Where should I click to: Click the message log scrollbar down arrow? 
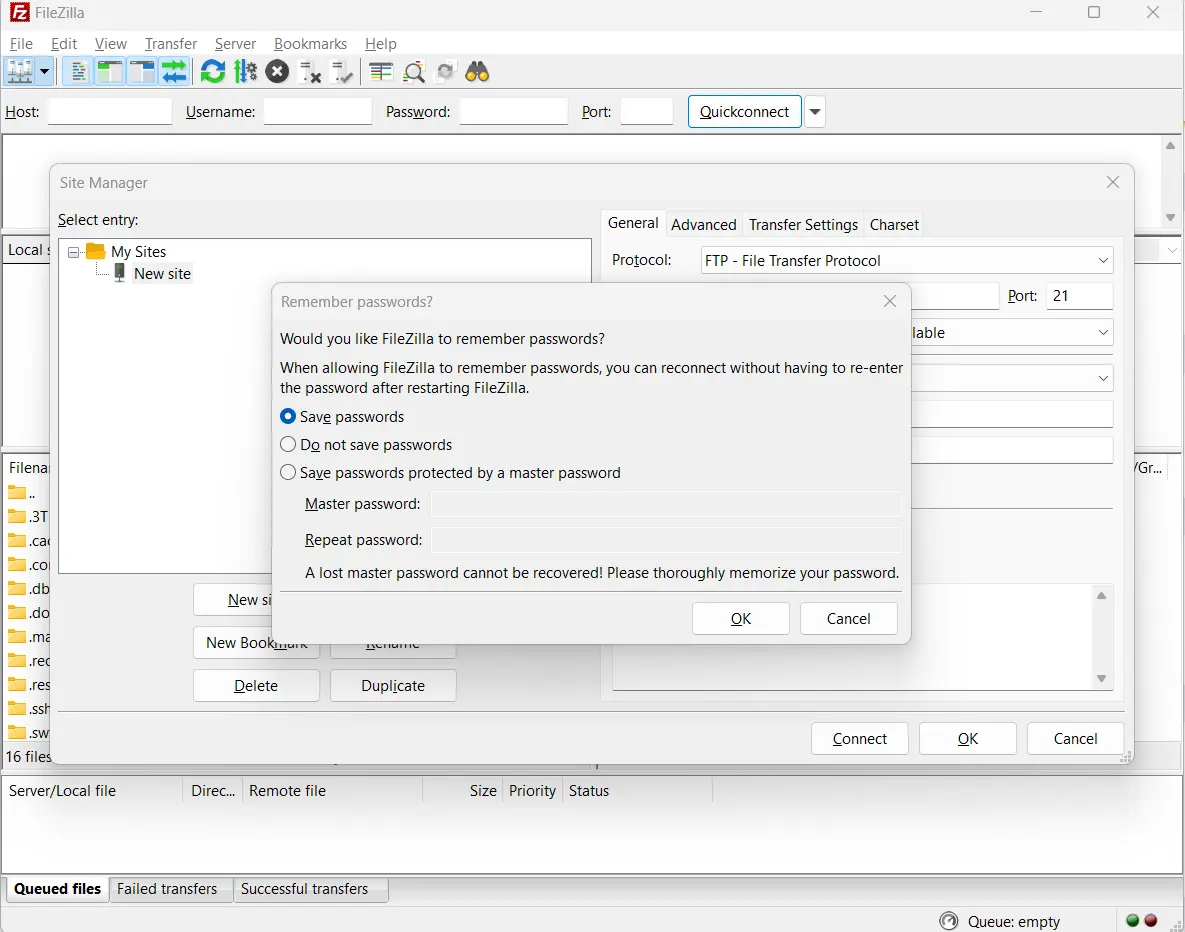(1171, 217)
